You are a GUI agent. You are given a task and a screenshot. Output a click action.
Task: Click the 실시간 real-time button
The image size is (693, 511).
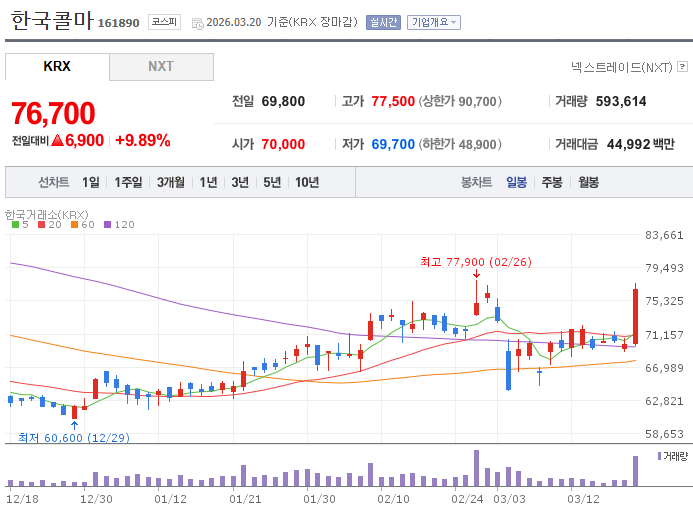383,22
